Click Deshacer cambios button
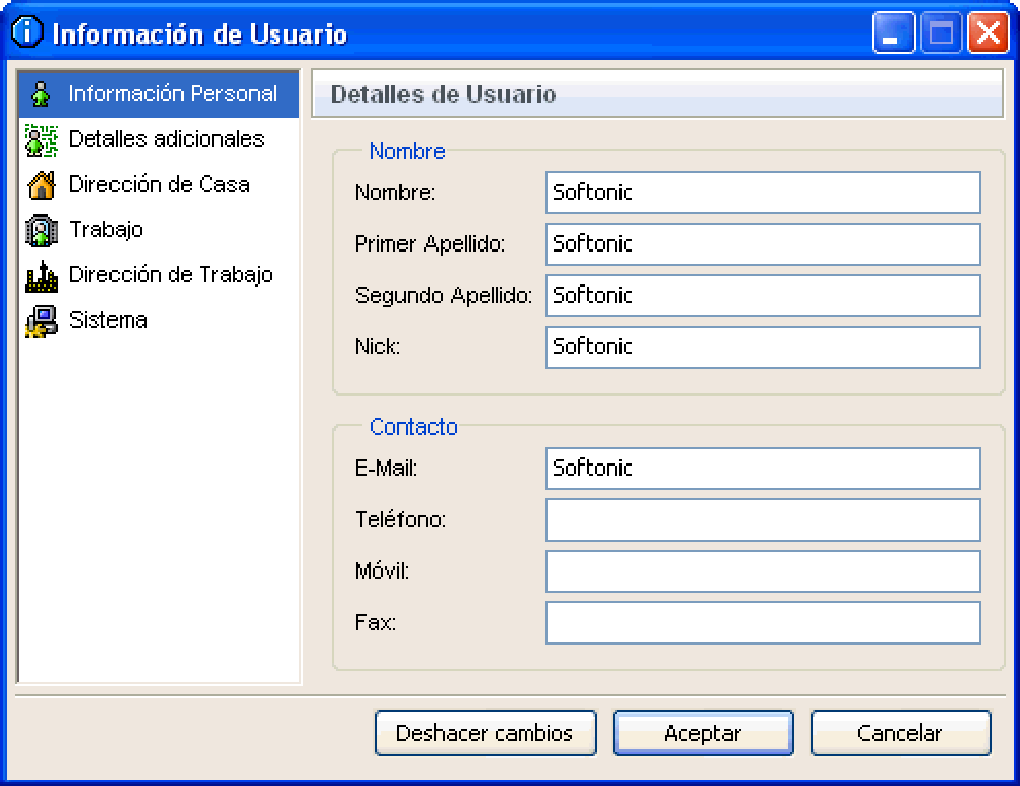1020x786 pixels. point(485,733)
